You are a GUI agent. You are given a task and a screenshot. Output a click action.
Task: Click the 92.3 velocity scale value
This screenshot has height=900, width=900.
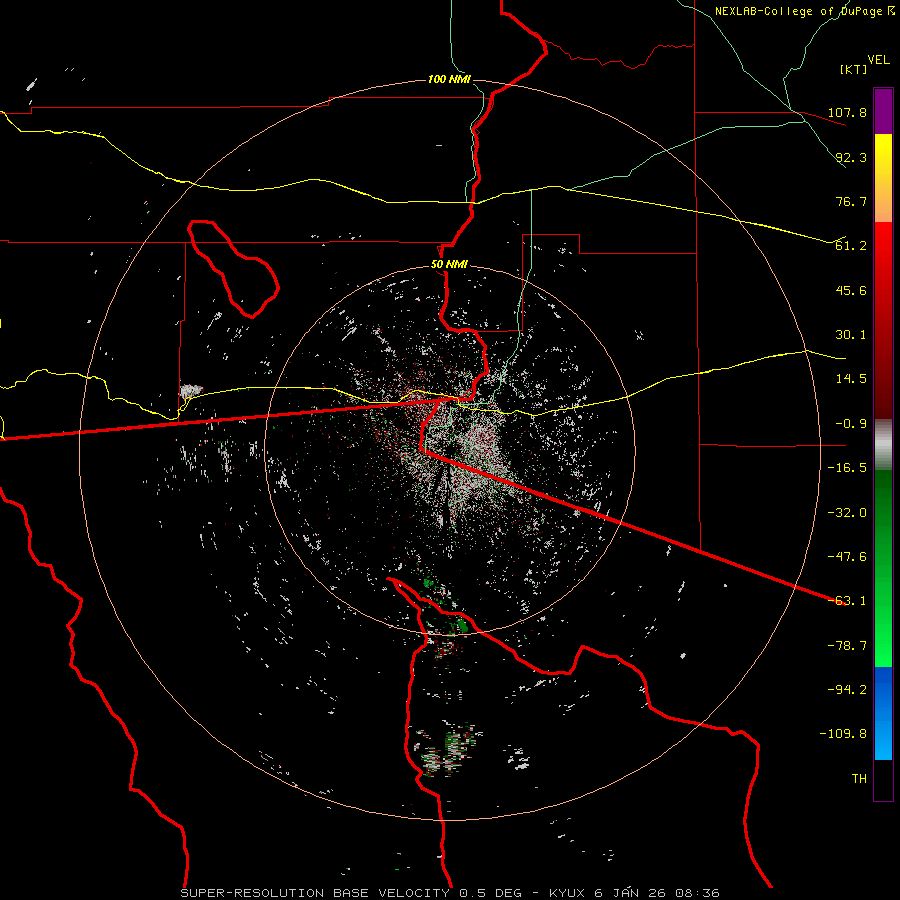click(x=851, y=157)
